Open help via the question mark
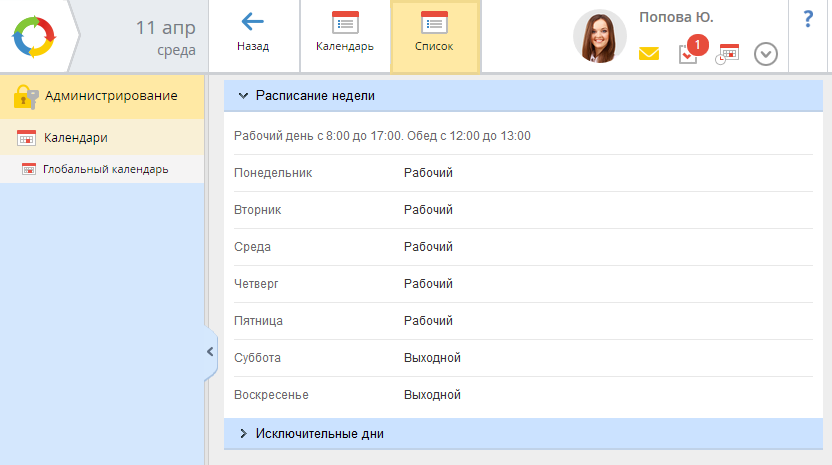Viewport: 832px width, 465px height. tap(808, 20)
